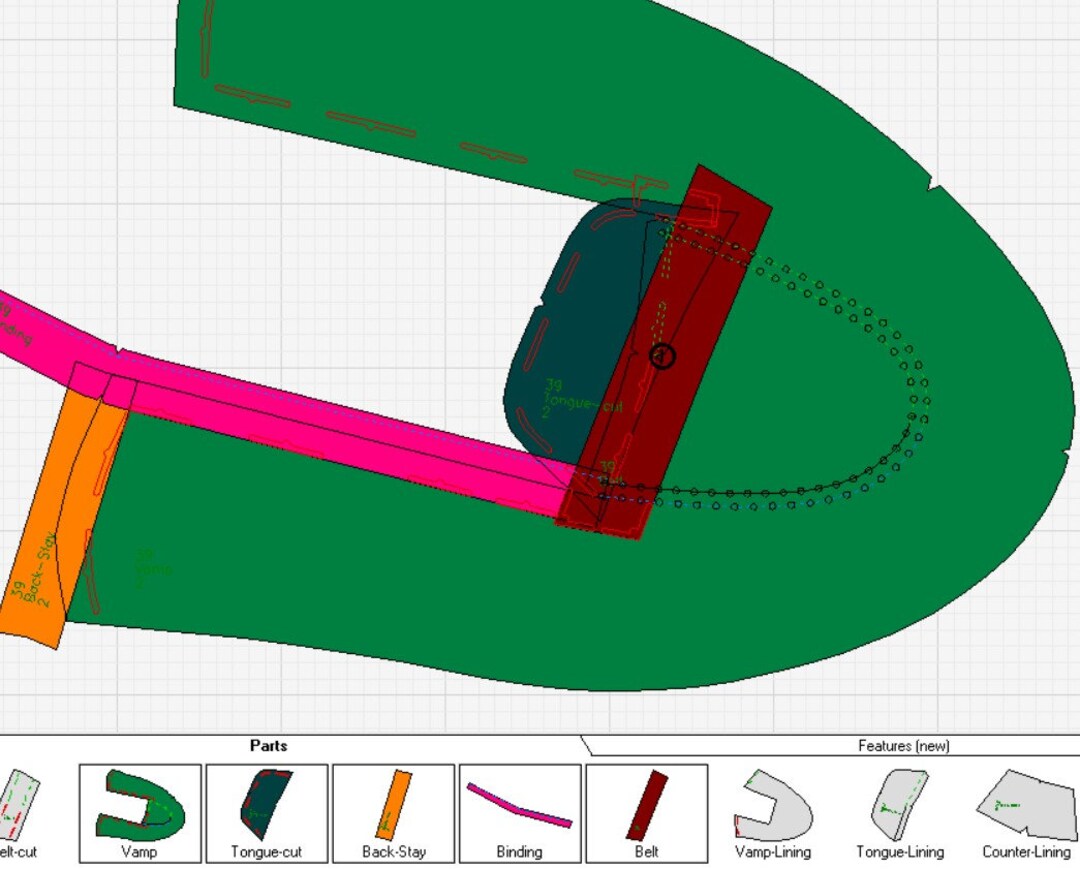Select the Vamp part thumbnail
Screen dimensions: 1080x869
140,810
